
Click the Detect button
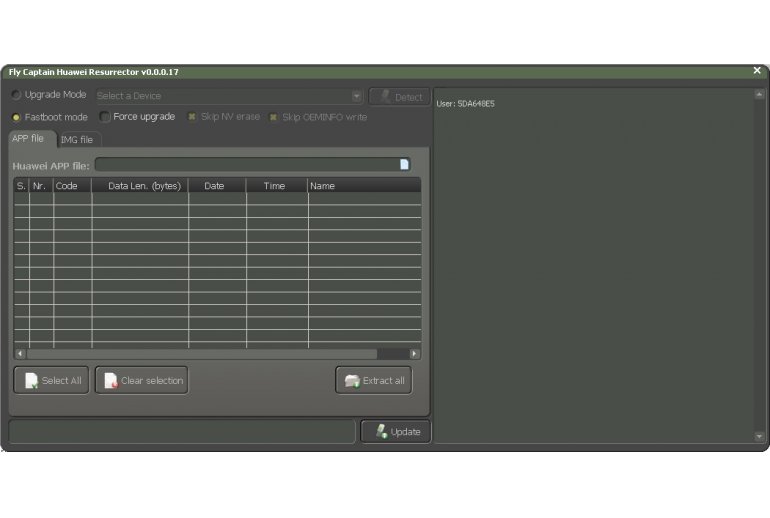click(400, 97)
